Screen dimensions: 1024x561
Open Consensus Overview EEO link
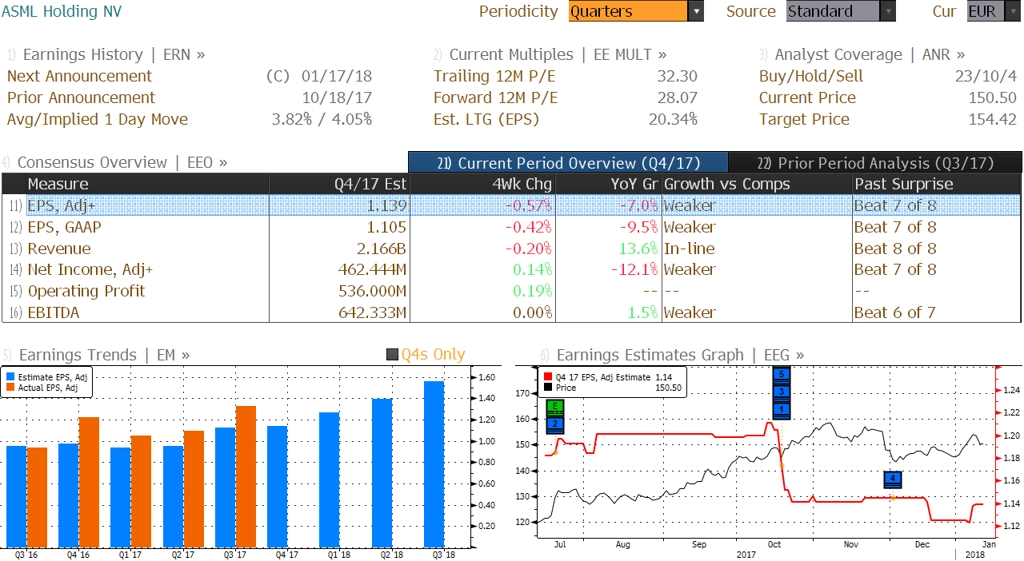[x=122, y=163]
